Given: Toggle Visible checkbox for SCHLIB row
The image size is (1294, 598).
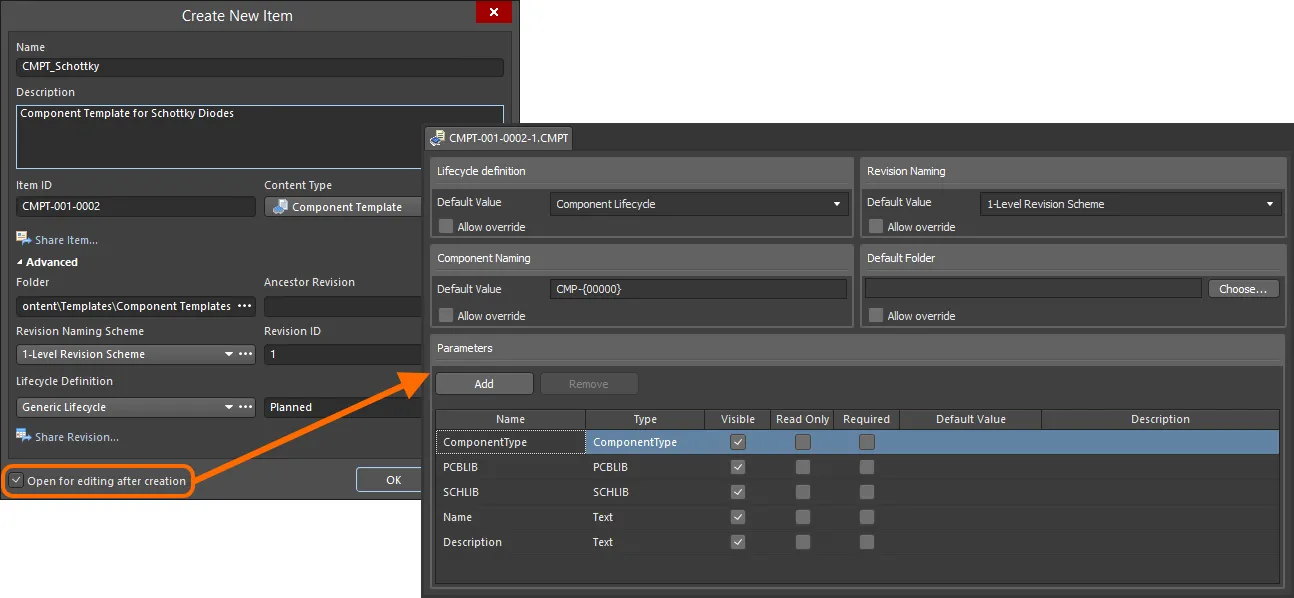Looking at the screenshot, I should [738, 491].
